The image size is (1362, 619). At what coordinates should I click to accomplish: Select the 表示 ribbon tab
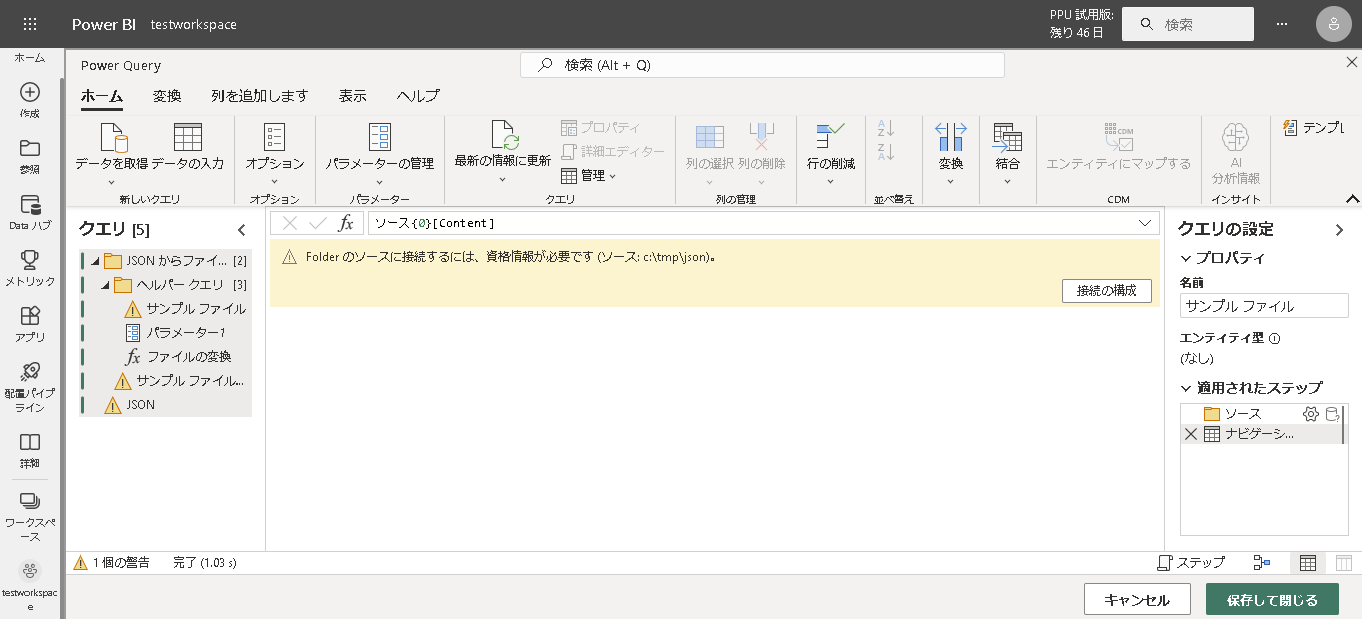[x=353, y=96]
